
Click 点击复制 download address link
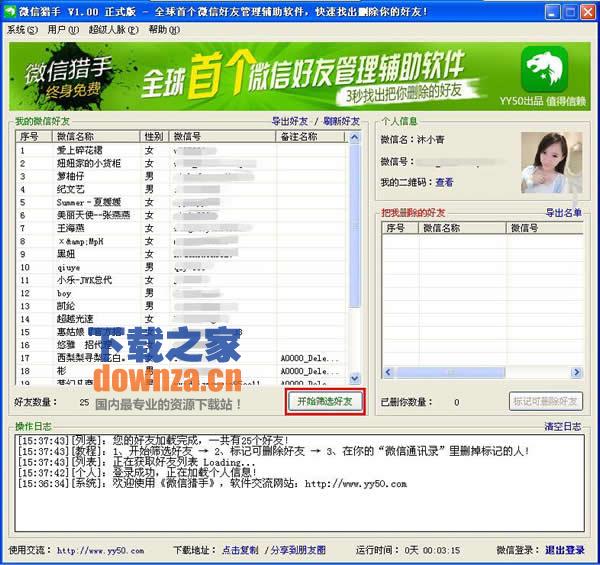240,550
